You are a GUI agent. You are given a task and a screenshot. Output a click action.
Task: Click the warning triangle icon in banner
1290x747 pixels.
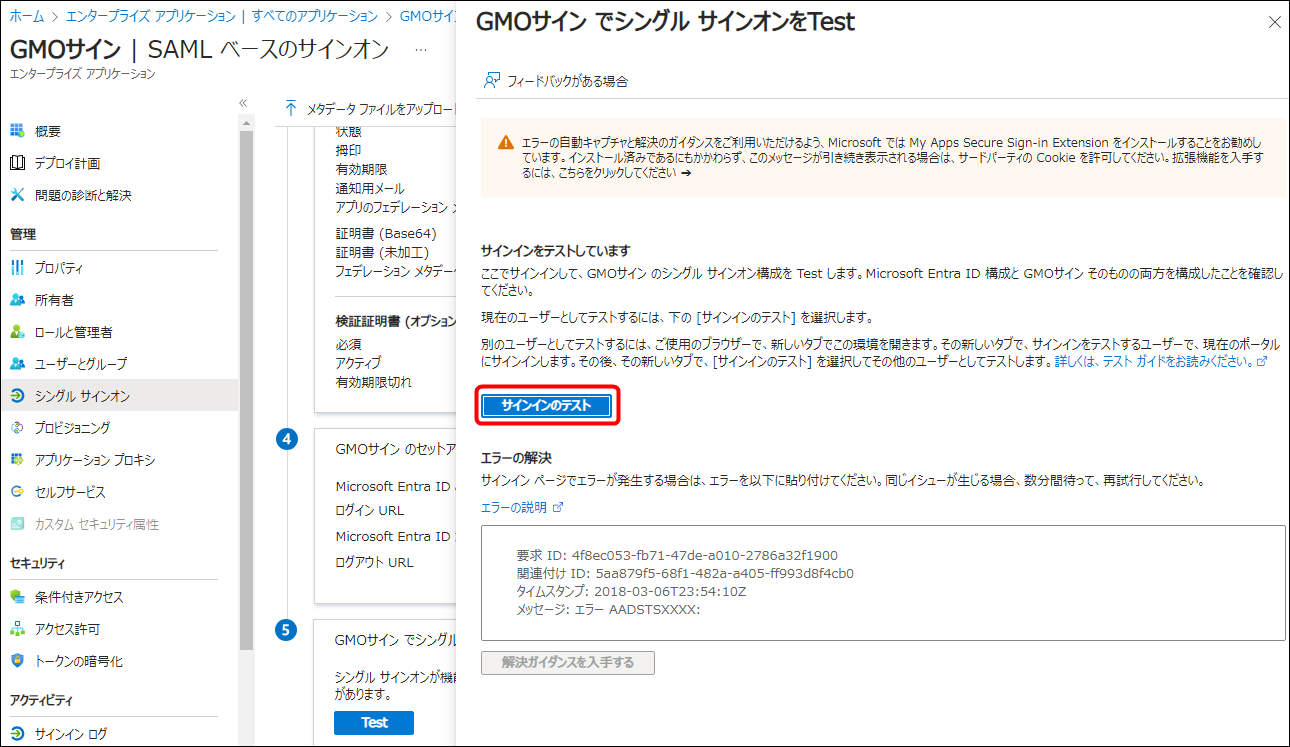tap(507, 143)
